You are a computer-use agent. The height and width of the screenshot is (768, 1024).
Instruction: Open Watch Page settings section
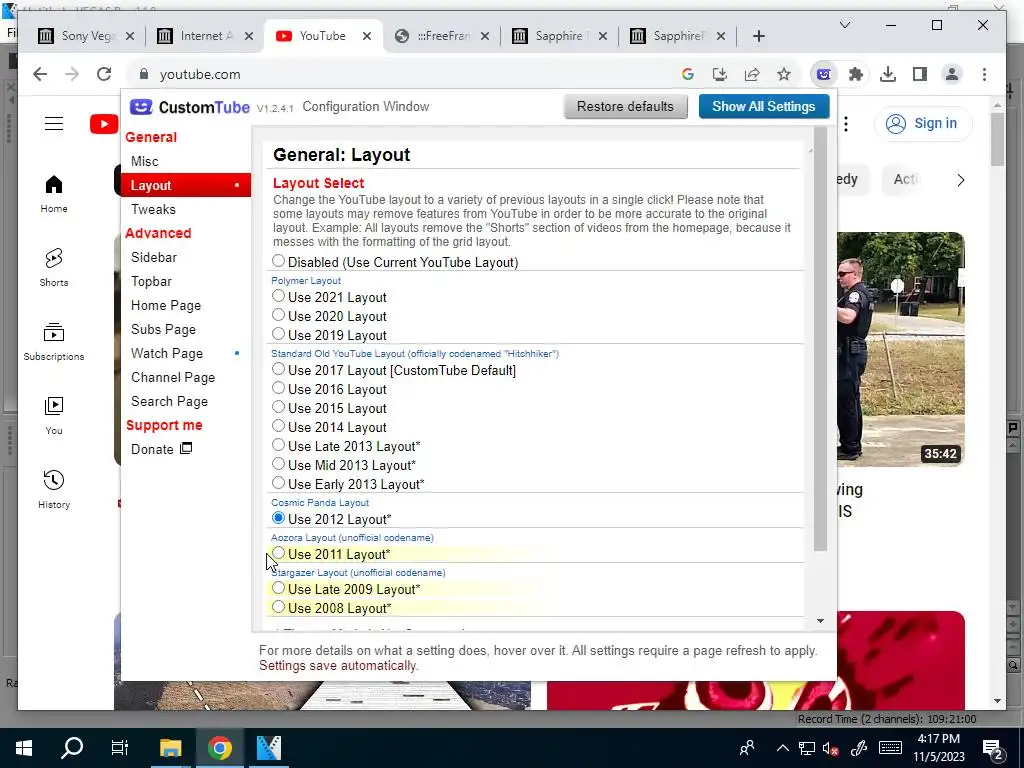pyautogui.click(x=167, y=353)
